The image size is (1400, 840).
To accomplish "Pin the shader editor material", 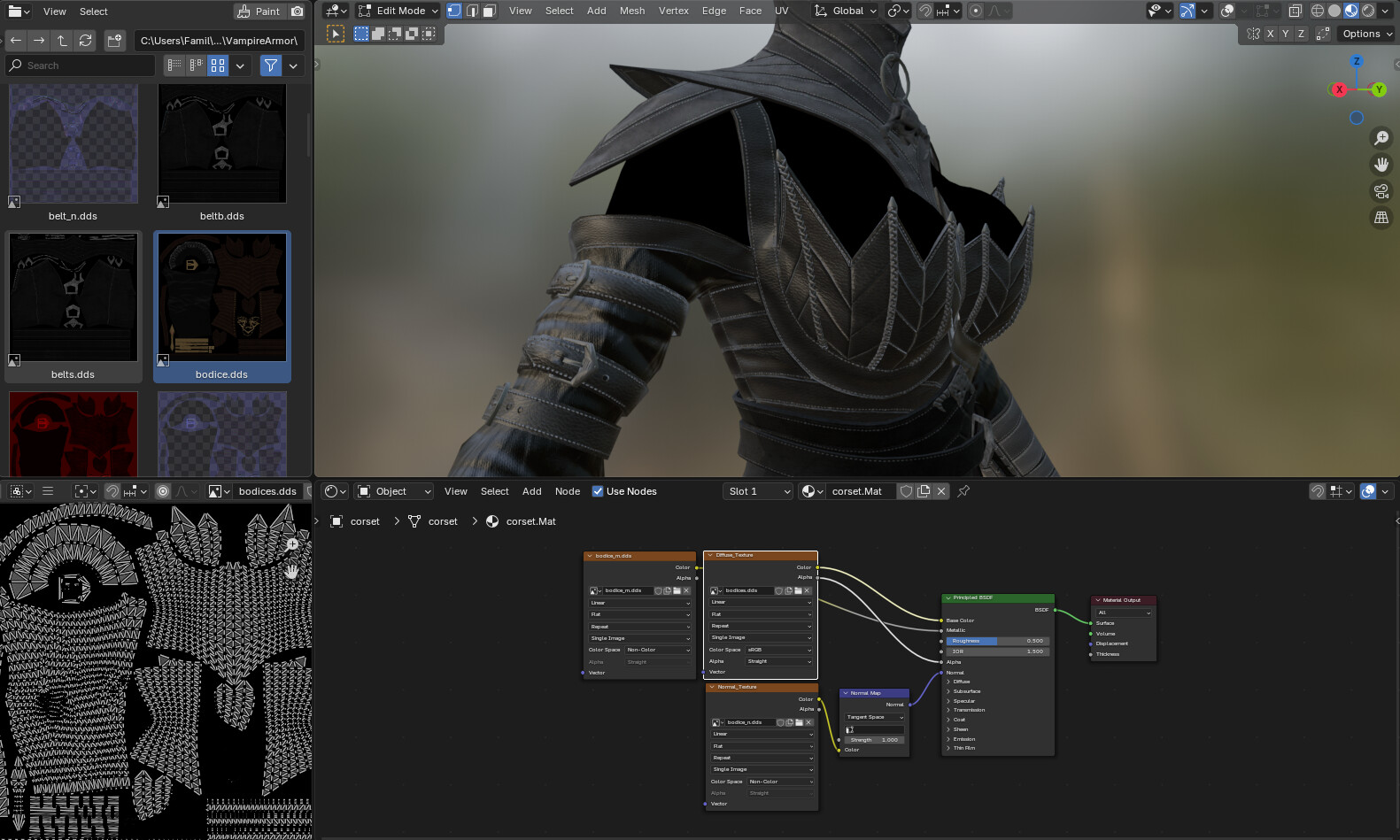I will (x=963, y=491).
